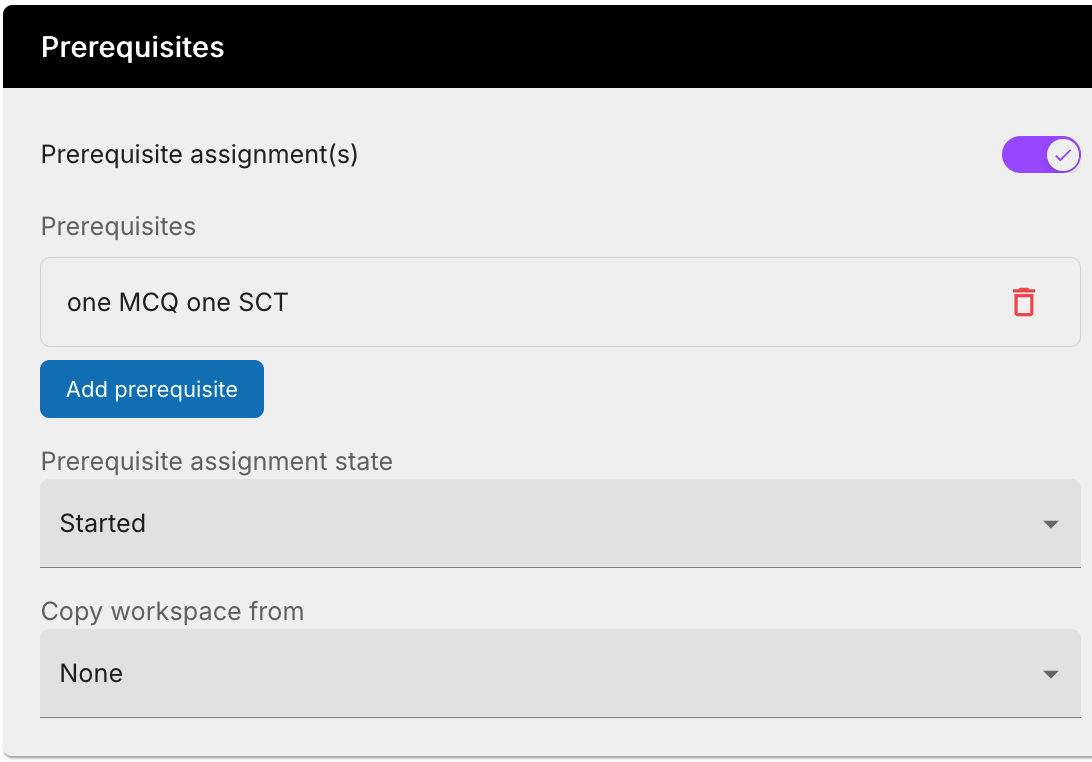Click the empty area of the black header bar
Image resolution: width=1092 pixels, height=762 pixels.
coord(650,47)
